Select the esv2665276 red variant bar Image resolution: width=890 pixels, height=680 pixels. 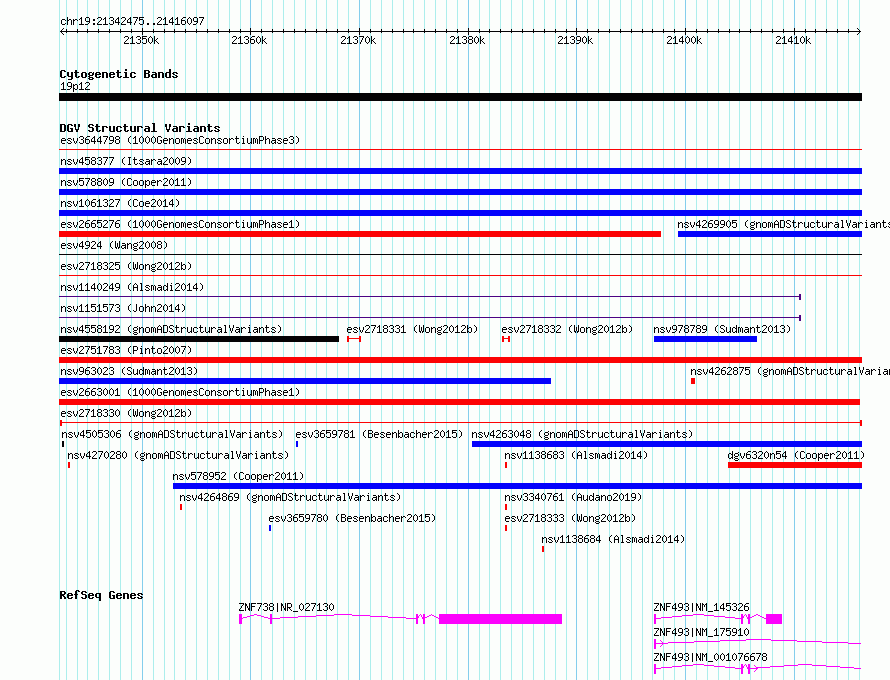tap(360, 234)
